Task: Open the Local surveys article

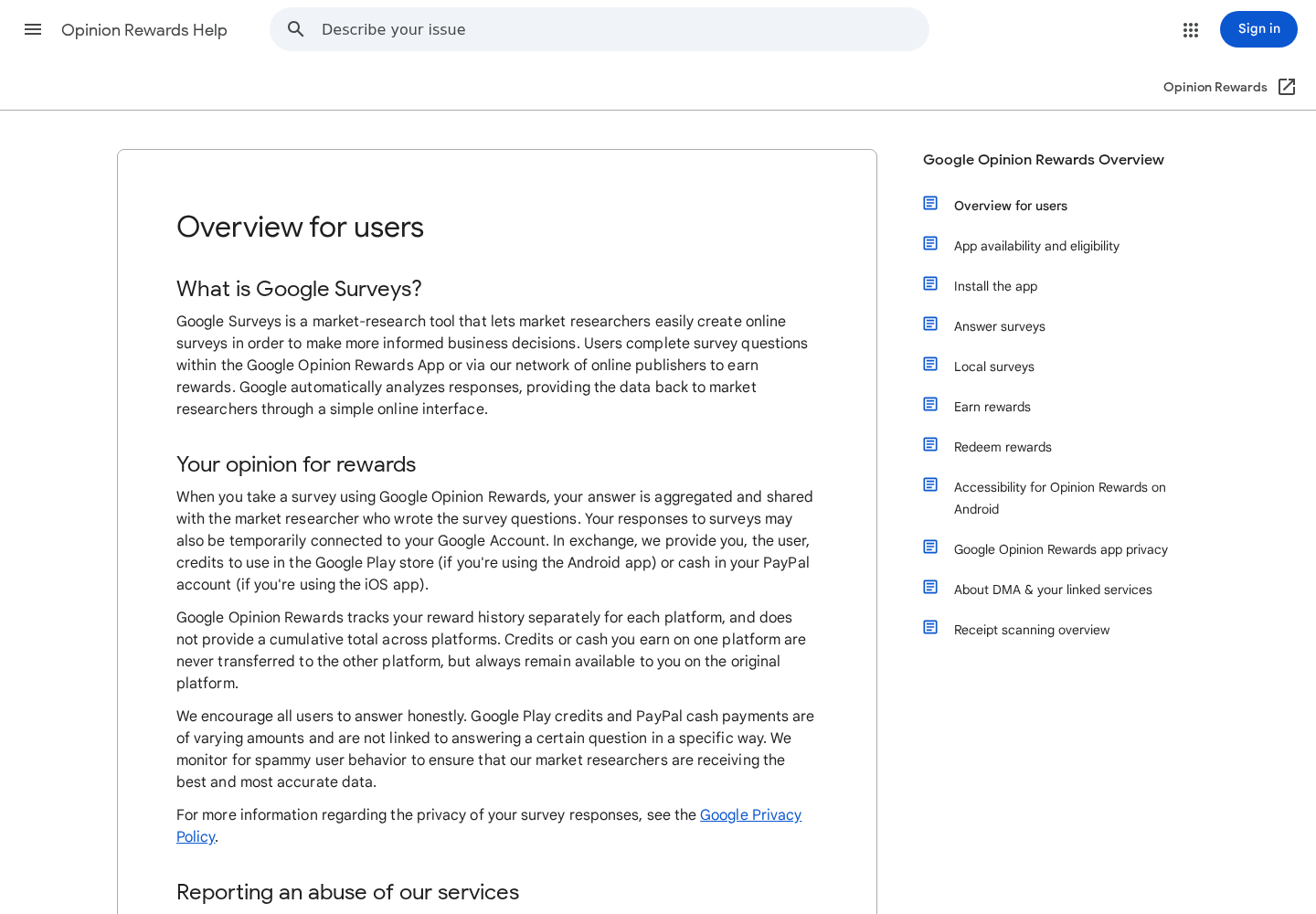Action: [994, 367]
